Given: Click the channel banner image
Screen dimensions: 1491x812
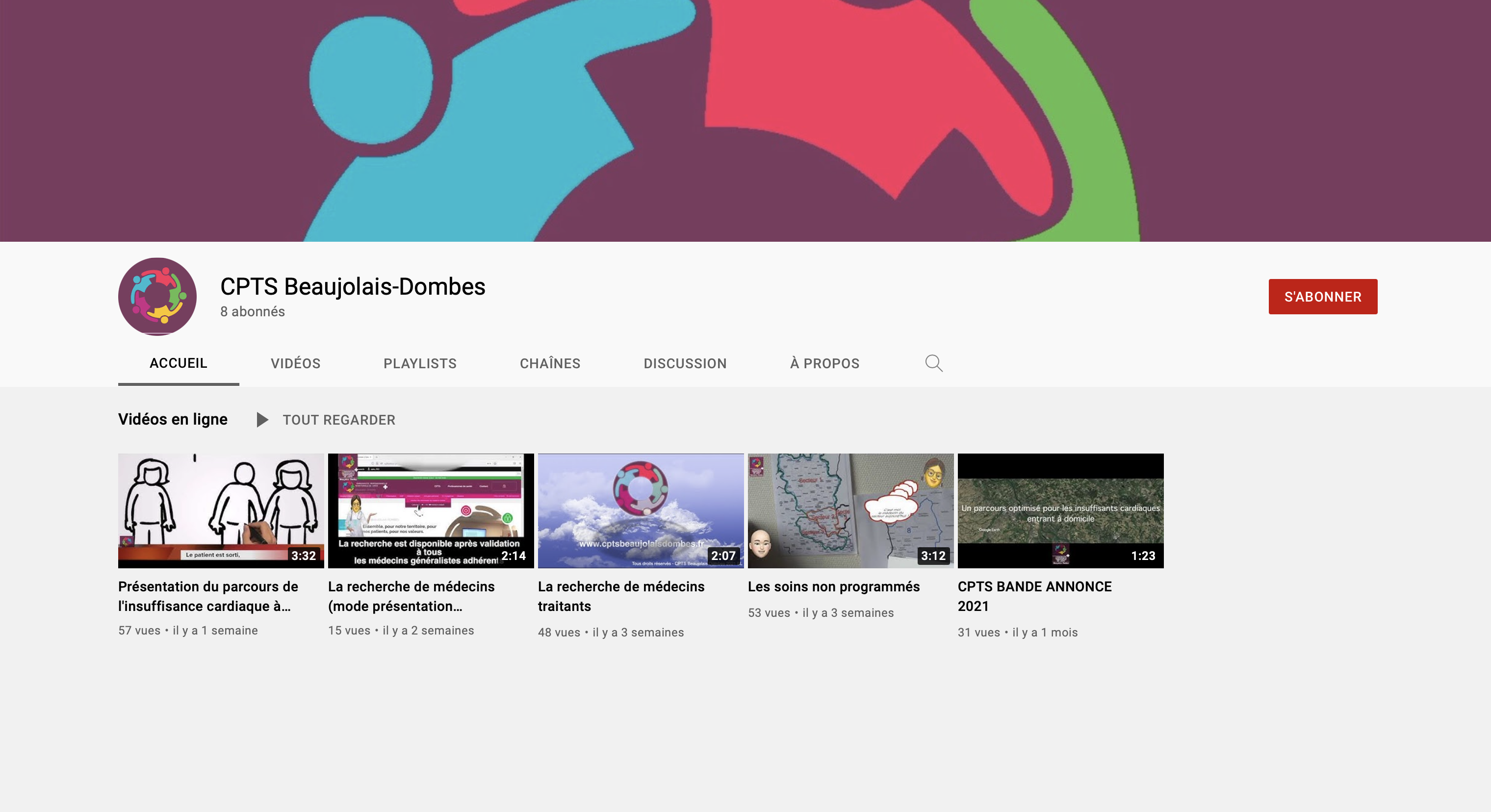Looking at the screenshot, I should [x=745, y=121].
